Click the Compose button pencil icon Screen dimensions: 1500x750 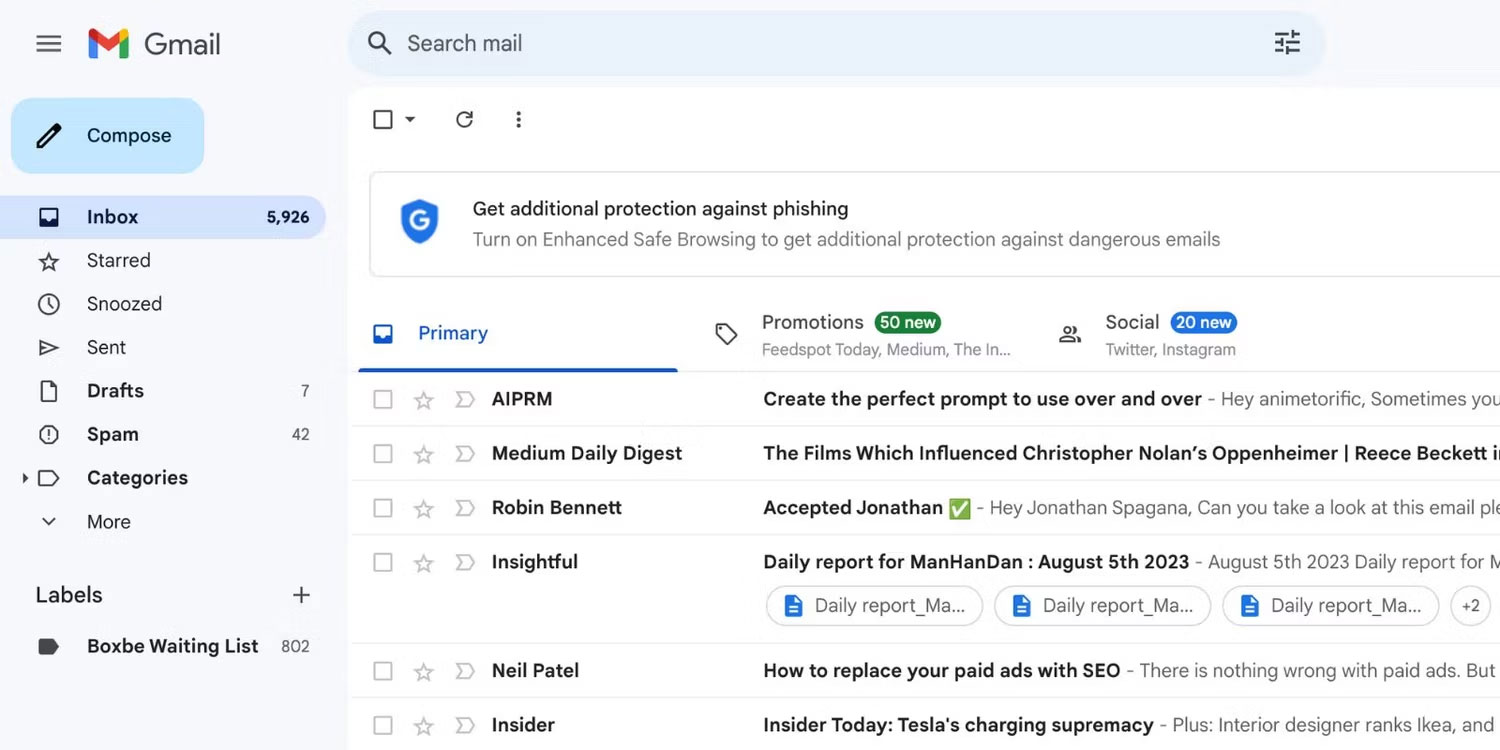pyautogui.click(x=48, y=135)
